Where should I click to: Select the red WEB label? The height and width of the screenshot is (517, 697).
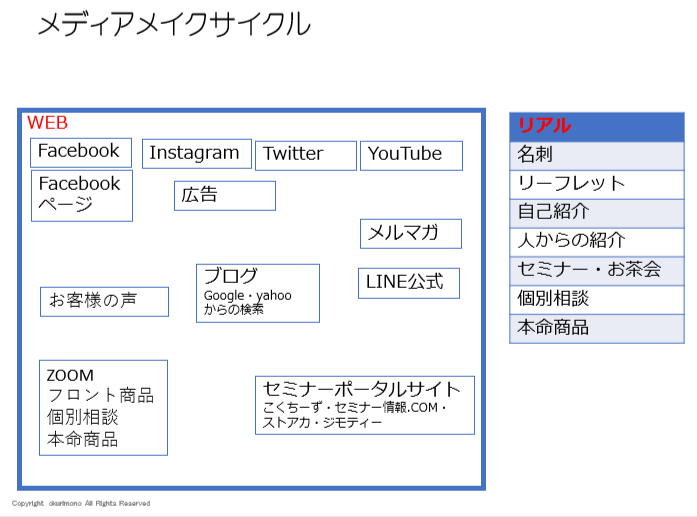pos(47,123)
